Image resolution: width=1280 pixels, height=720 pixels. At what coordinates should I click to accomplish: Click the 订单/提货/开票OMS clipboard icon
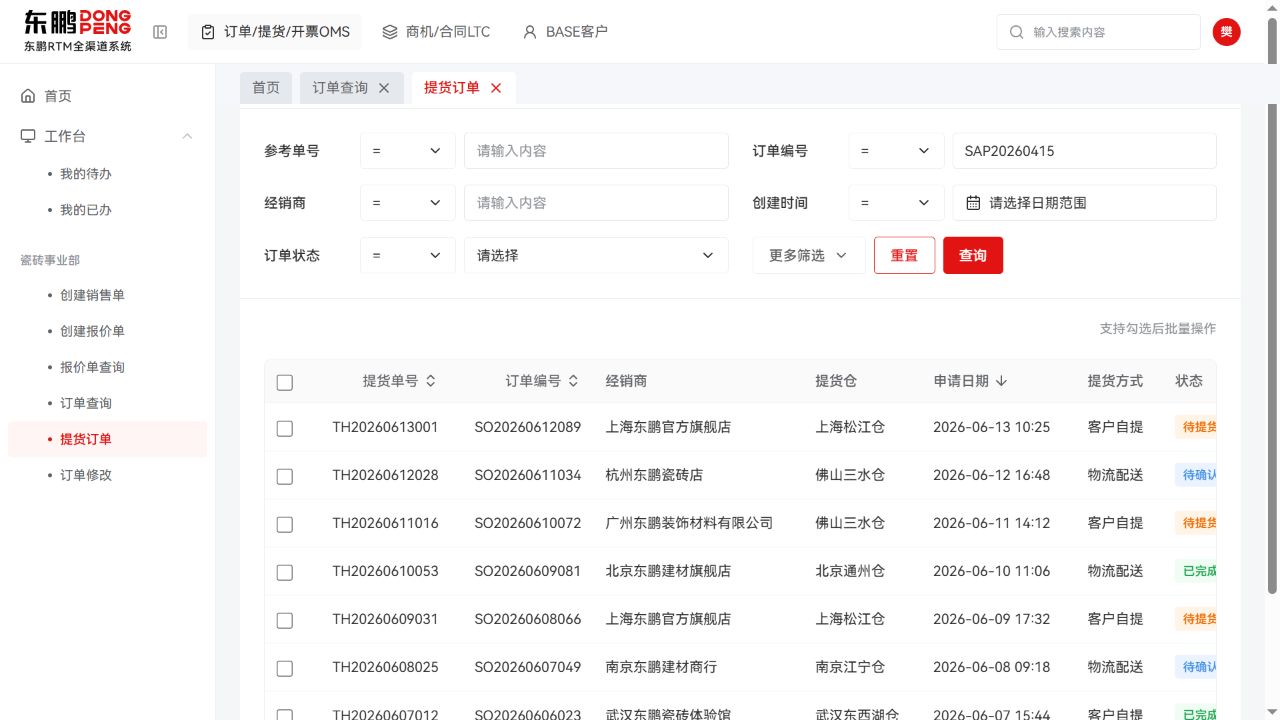pyautogui.click(x=208, y=32)
